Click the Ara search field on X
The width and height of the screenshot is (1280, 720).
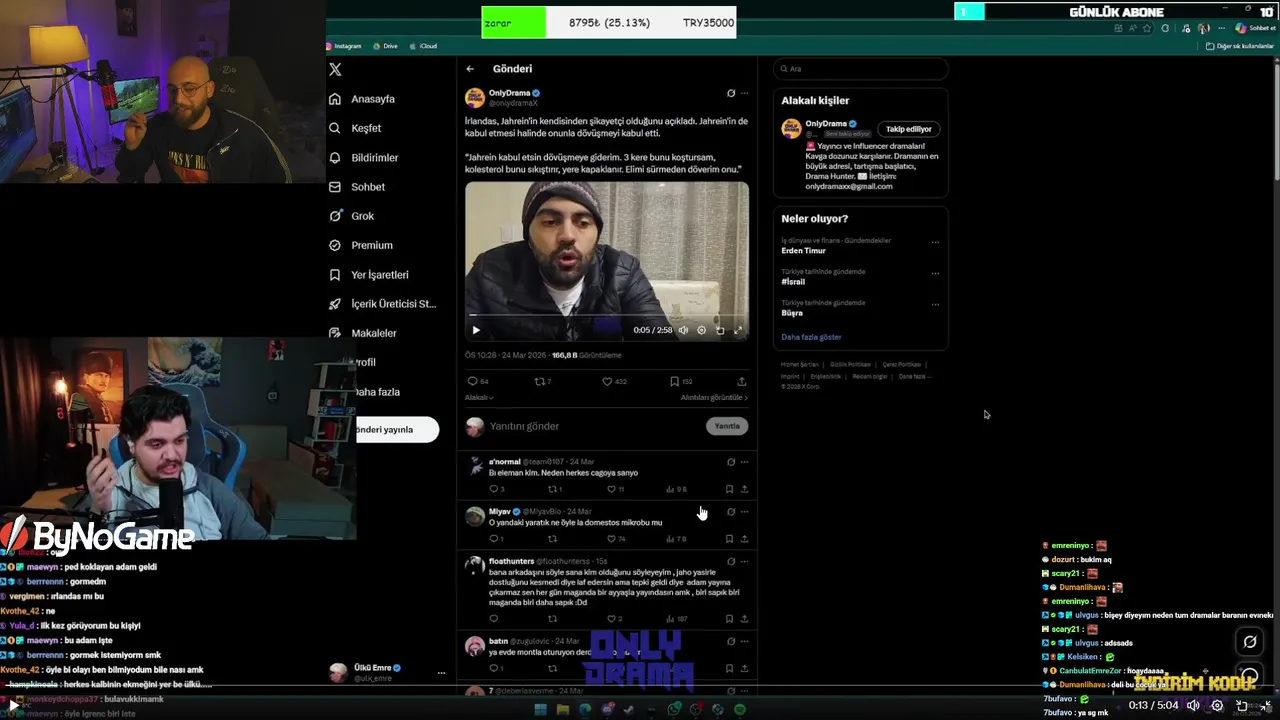click(861, 69)
